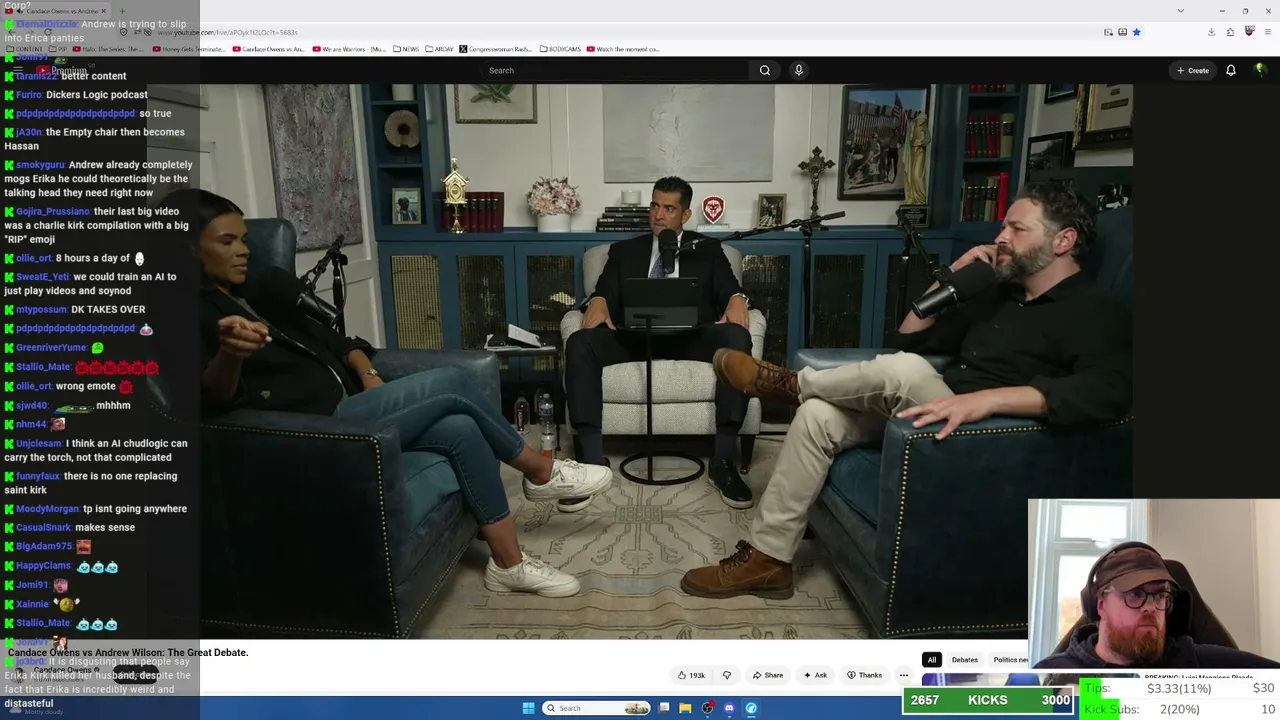Open the browser hamburger menu

[1268, 32]
